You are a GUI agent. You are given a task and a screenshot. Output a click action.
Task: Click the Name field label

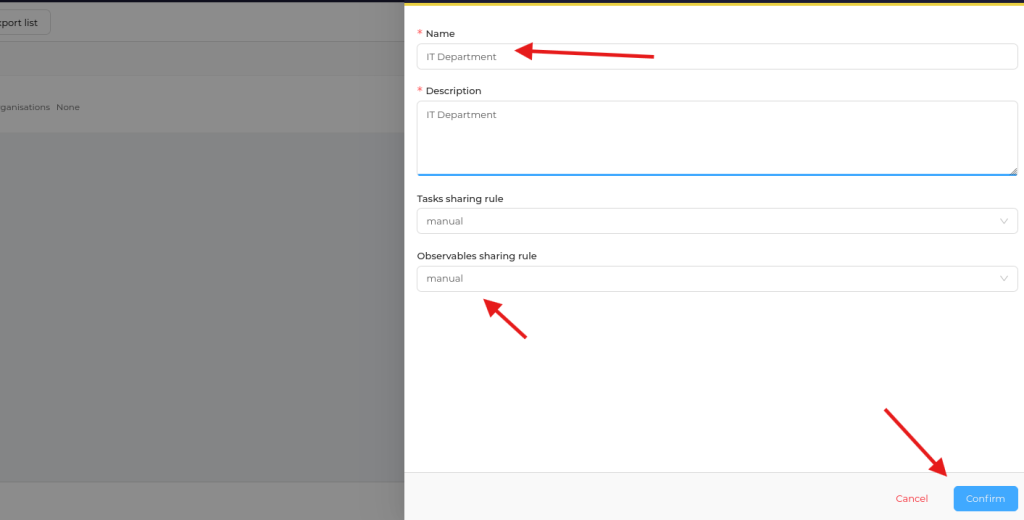coord(439,34)
